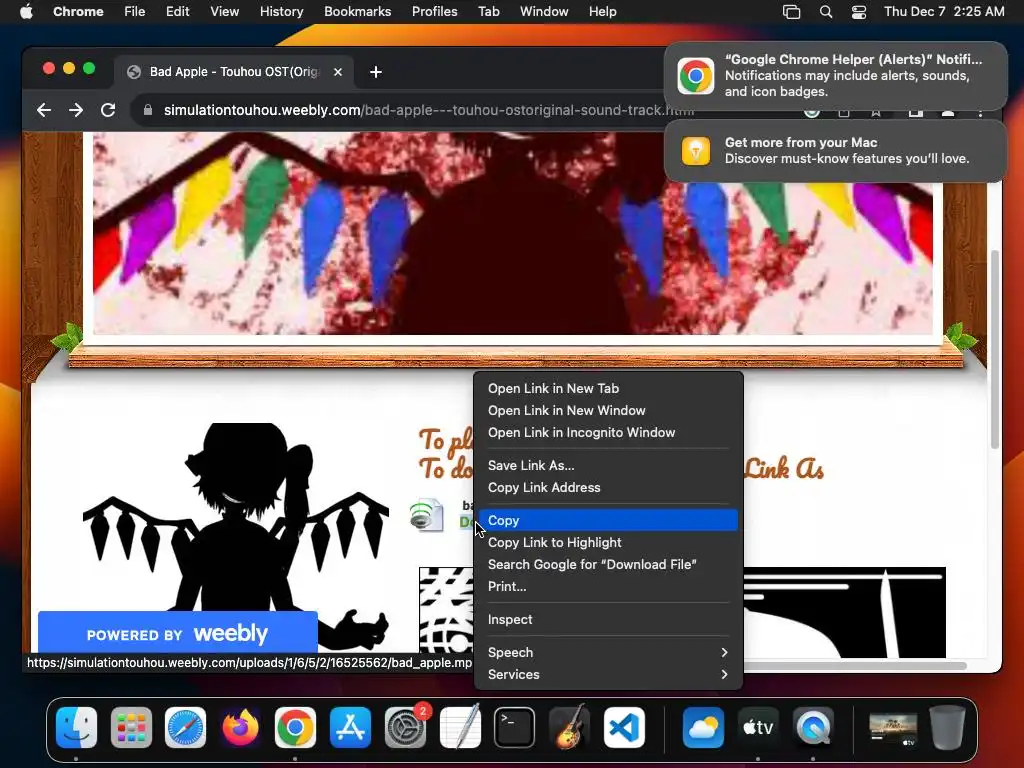Expand the Speech submenu
The height and width of the screenshot is (768, 1024).
click(608, 652)
